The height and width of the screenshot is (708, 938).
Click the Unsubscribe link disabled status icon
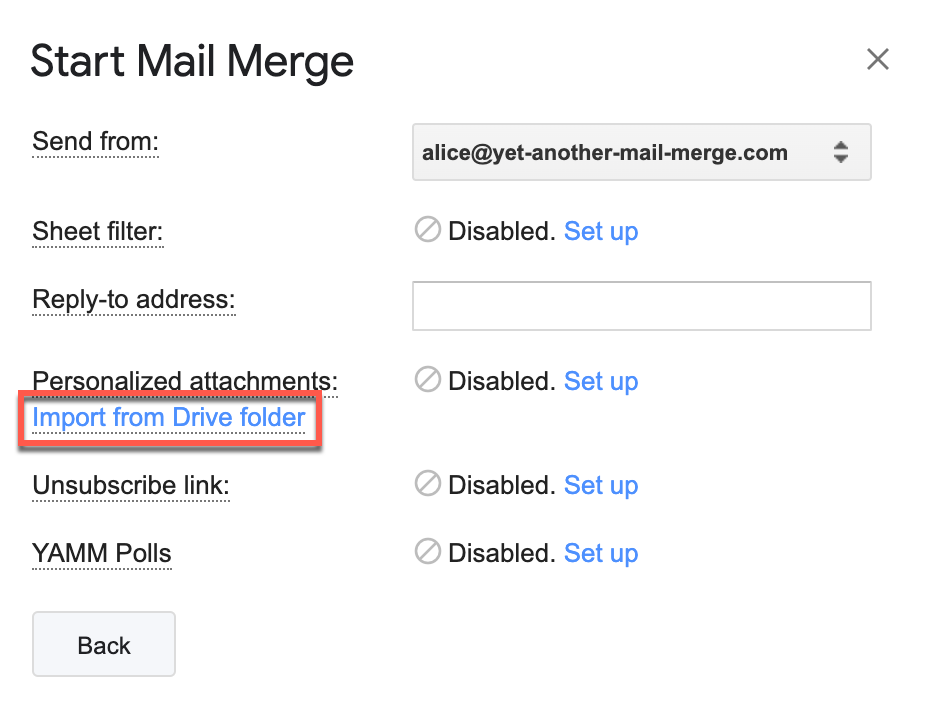point(428,485)
